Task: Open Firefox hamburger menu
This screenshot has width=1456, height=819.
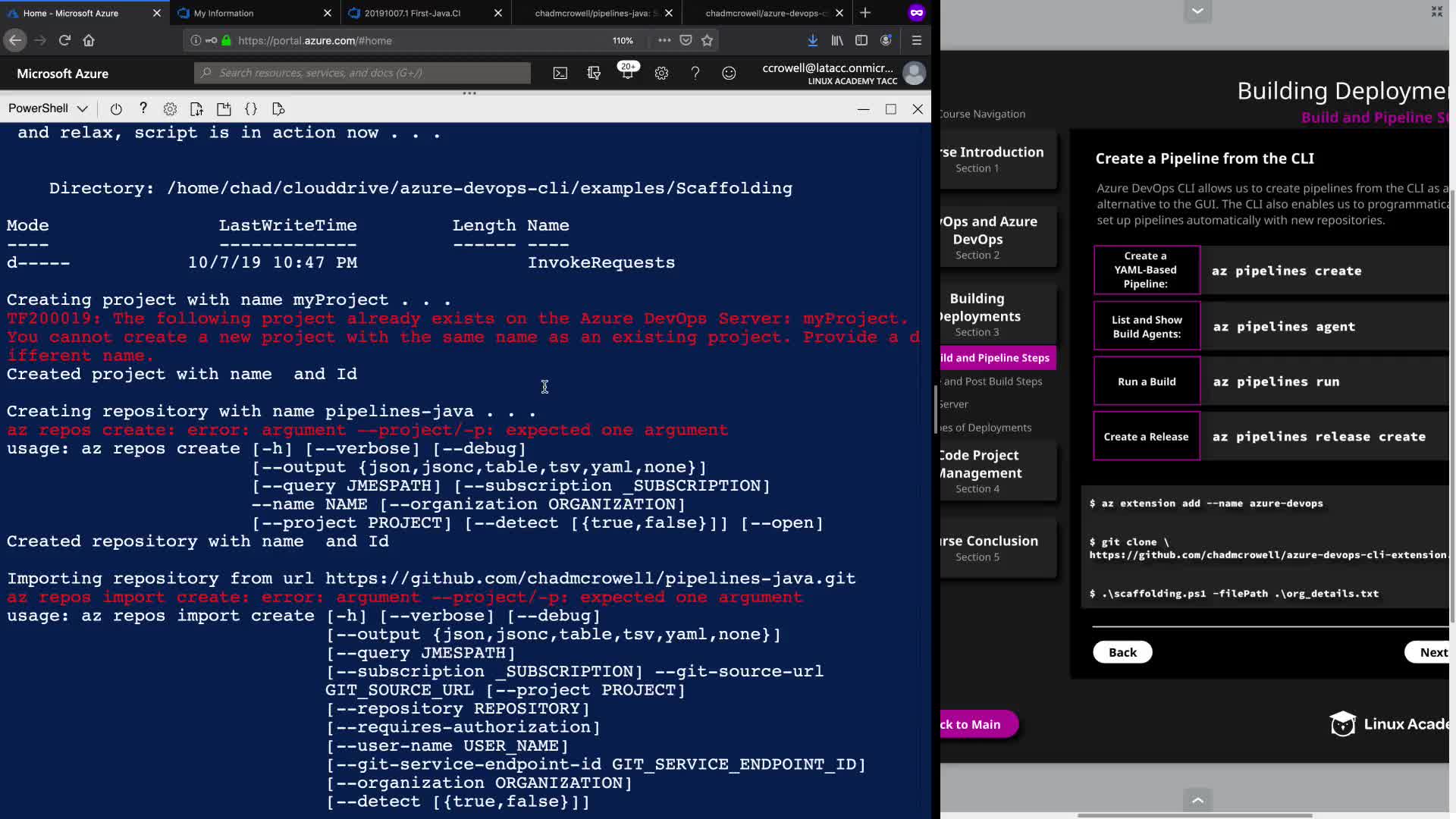Action: click(916, 40)
